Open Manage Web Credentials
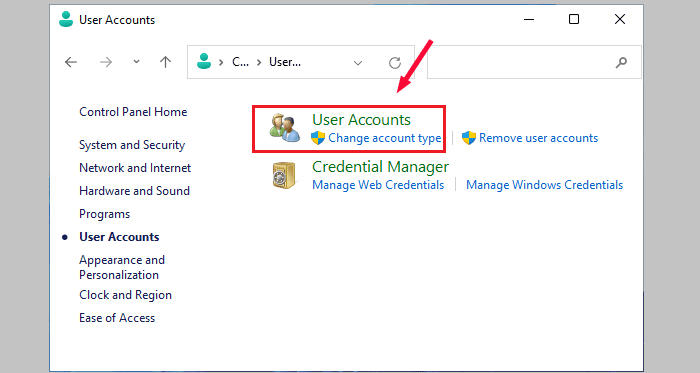Viewport: 700px width, 373px height. (378, 185)
